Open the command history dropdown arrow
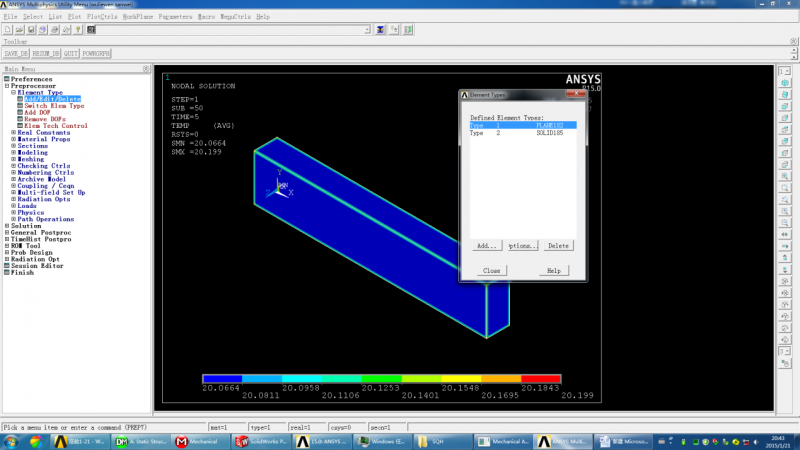800x450 pixels. pyautogui.click(x=367, y=30)
